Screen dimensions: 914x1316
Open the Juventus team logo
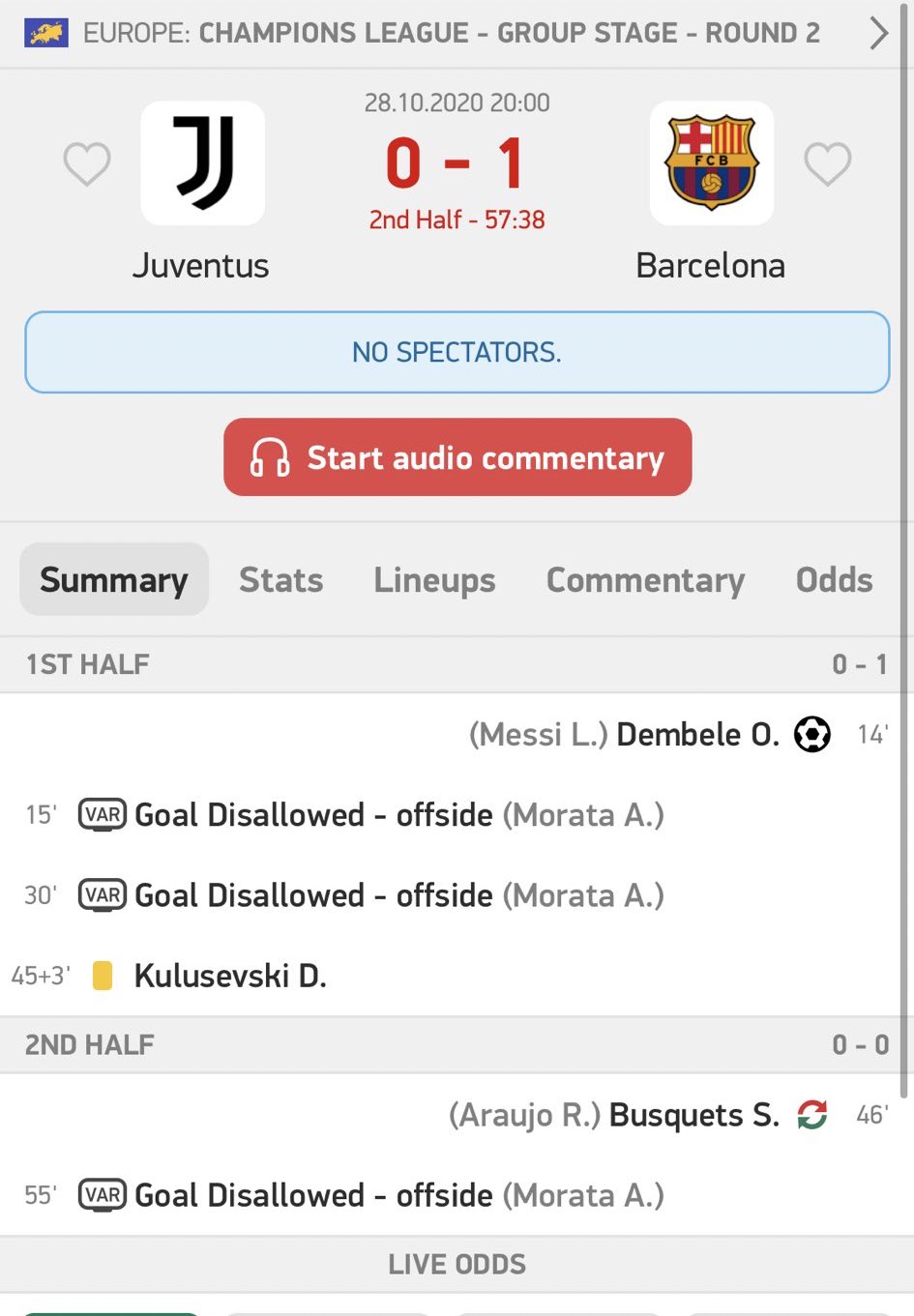[203, 163]
